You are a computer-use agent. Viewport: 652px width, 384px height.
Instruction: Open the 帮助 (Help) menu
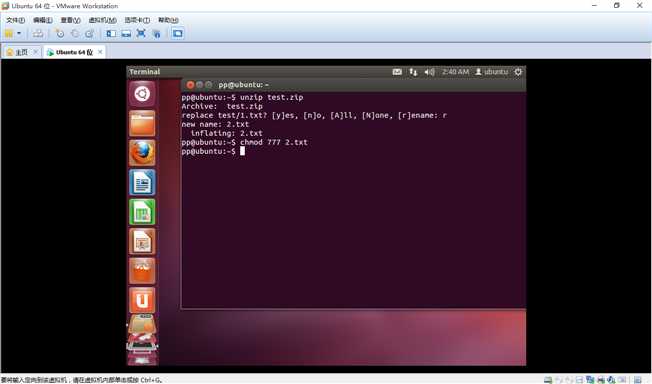tap(168, 20)
